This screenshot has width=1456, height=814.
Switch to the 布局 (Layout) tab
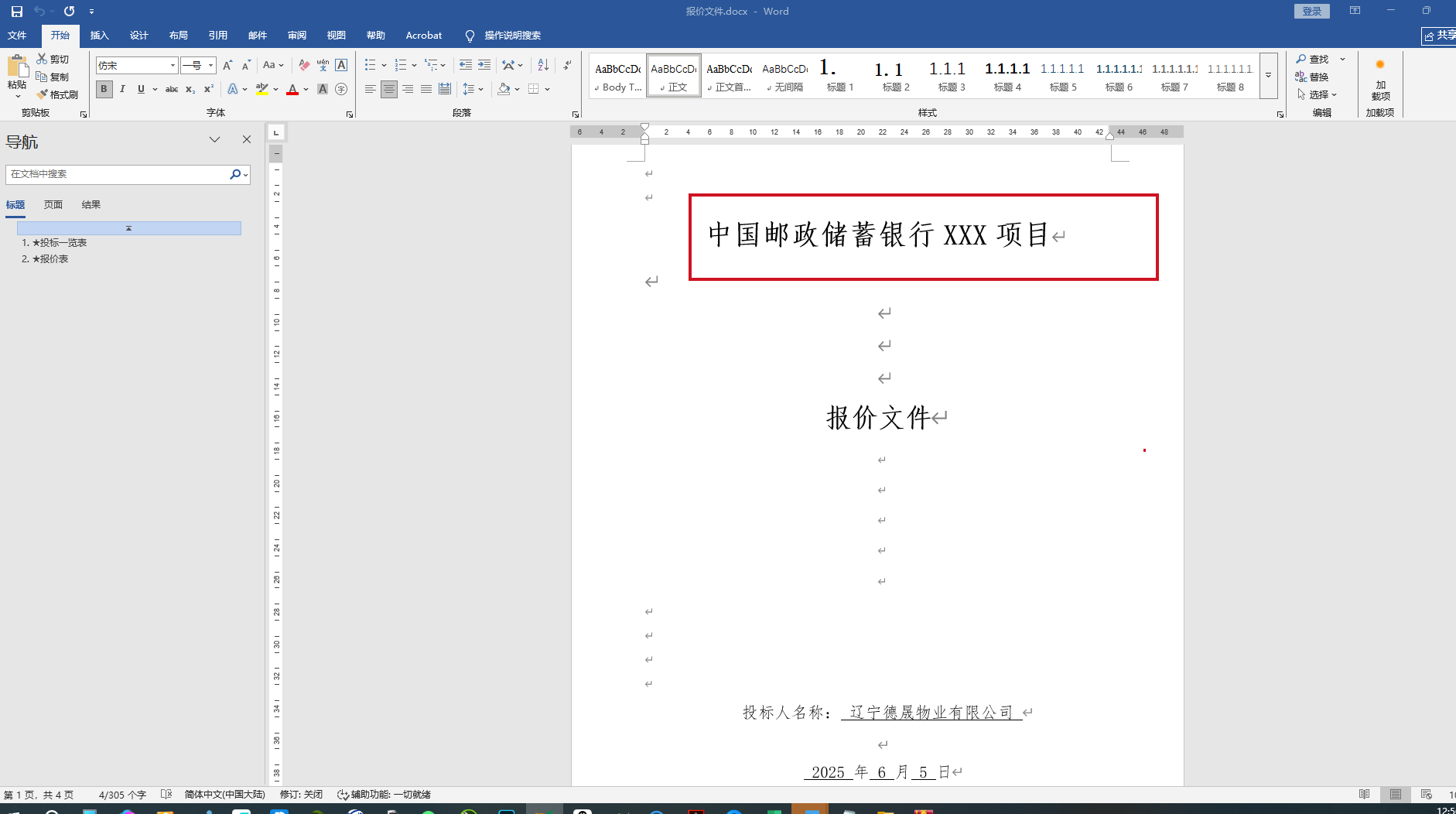pos(179,36)
